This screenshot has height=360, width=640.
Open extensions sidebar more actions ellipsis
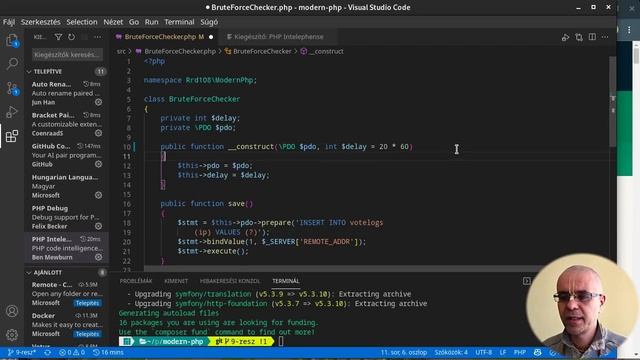pos(98,37)
